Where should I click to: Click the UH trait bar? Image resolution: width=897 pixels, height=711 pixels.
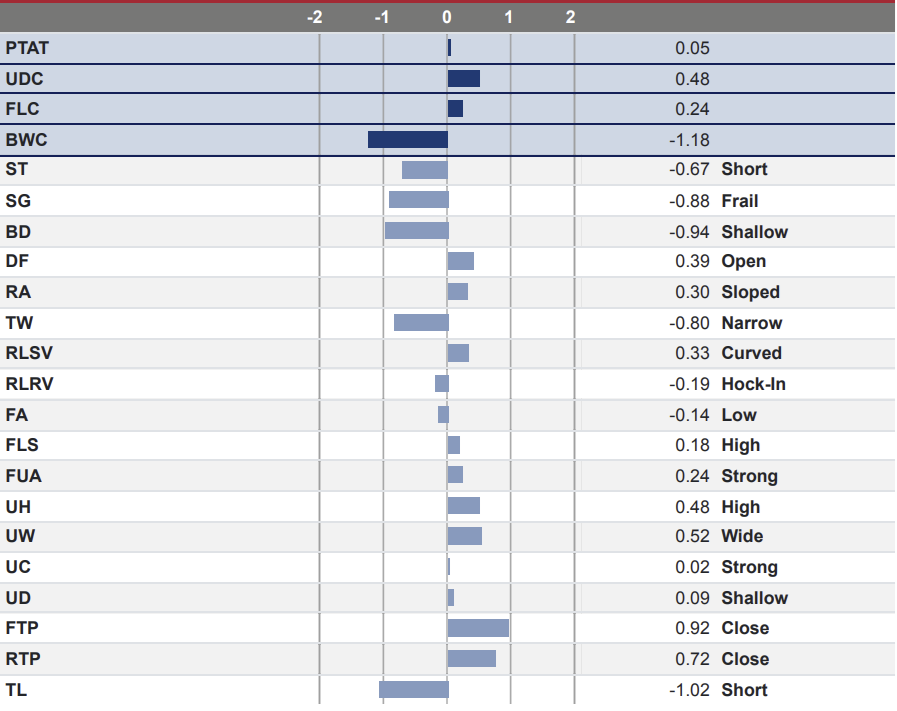464,506
